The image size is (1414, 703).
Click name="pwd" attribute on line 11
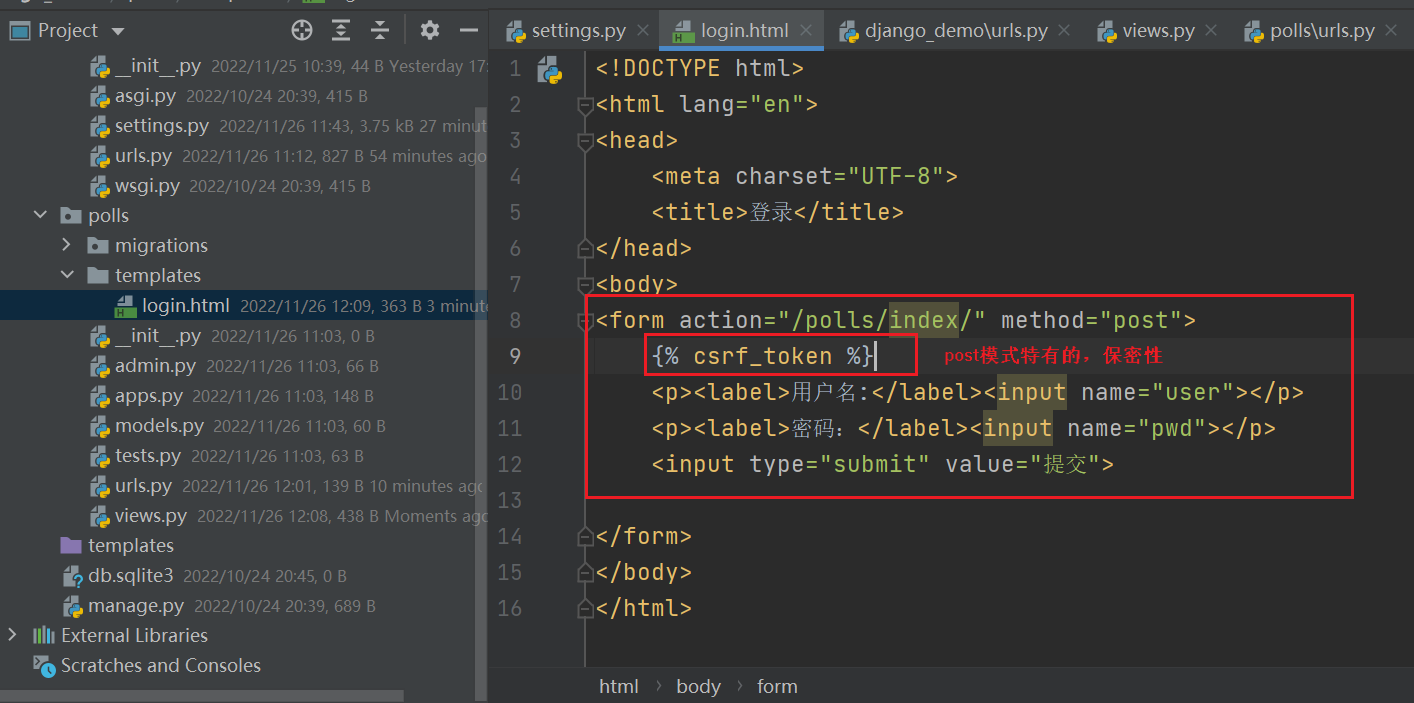1137,429
